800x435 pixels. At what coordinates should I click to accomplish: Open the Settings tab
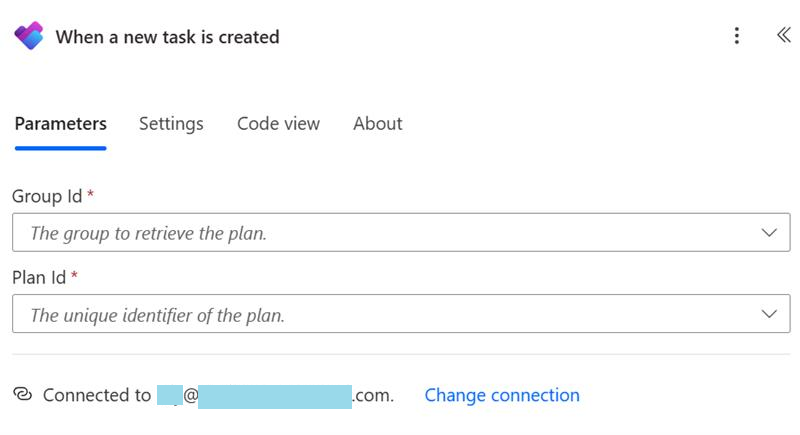coord(171,124)
